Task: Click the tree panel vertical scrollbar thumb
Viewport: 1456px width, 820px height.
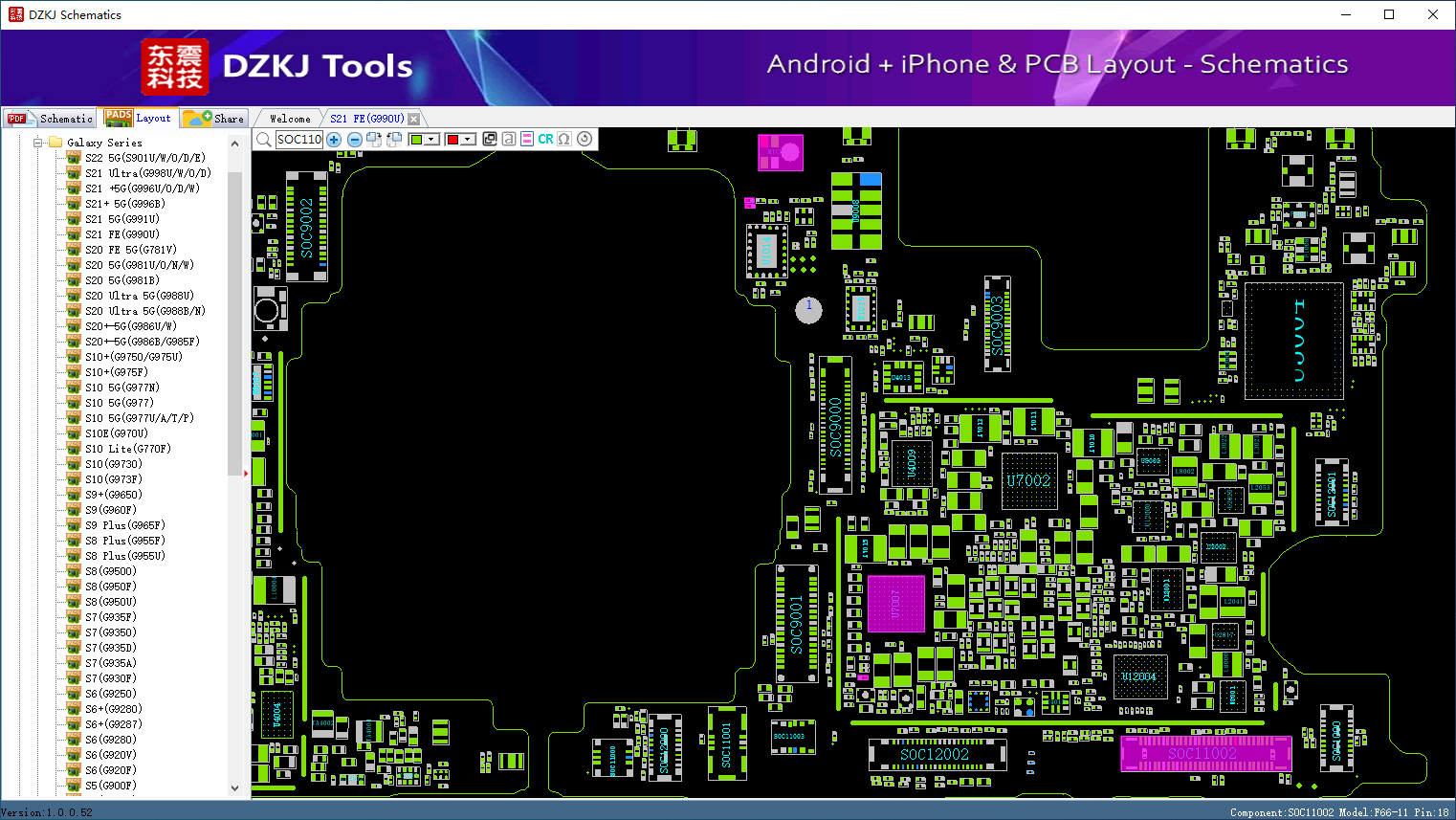Action: pyautogui.click(x=235, y=323)
